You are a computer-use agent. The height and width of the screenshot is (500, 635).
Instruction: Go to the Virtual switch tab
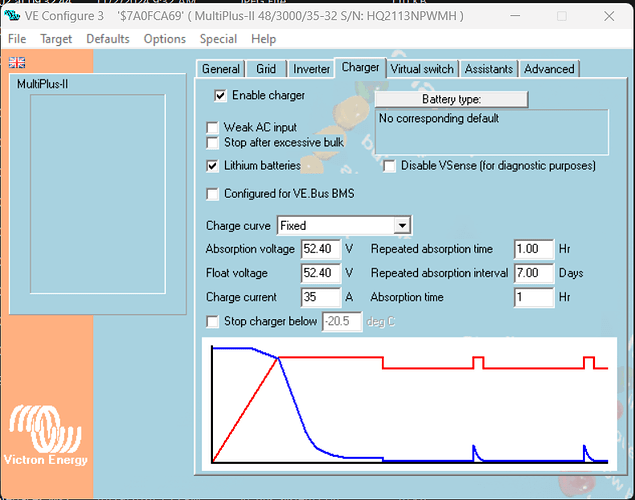[x=422, y=69]
